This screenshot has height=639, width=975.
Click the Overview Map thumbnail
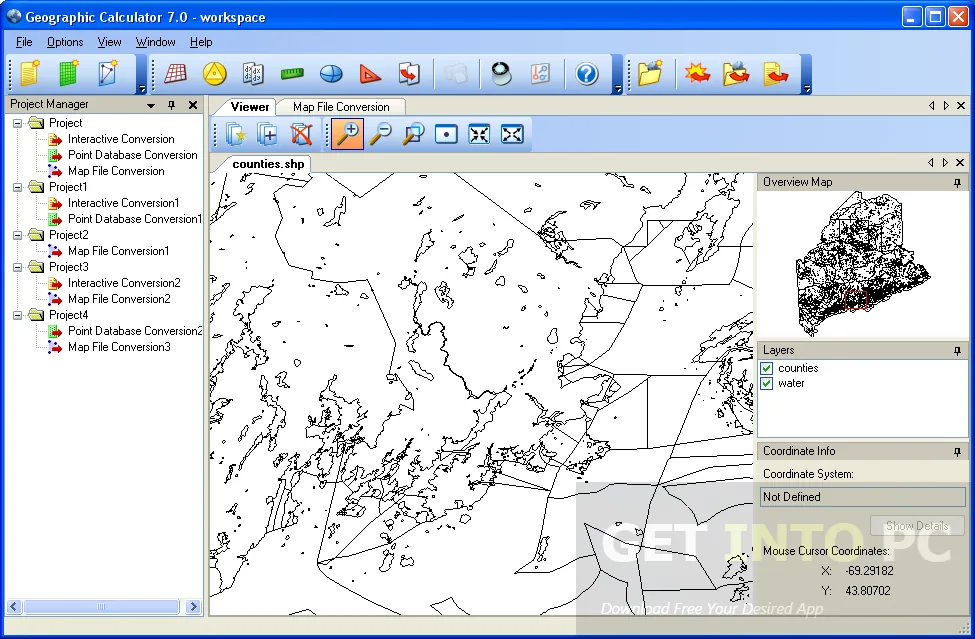click(x=862, y=263)
